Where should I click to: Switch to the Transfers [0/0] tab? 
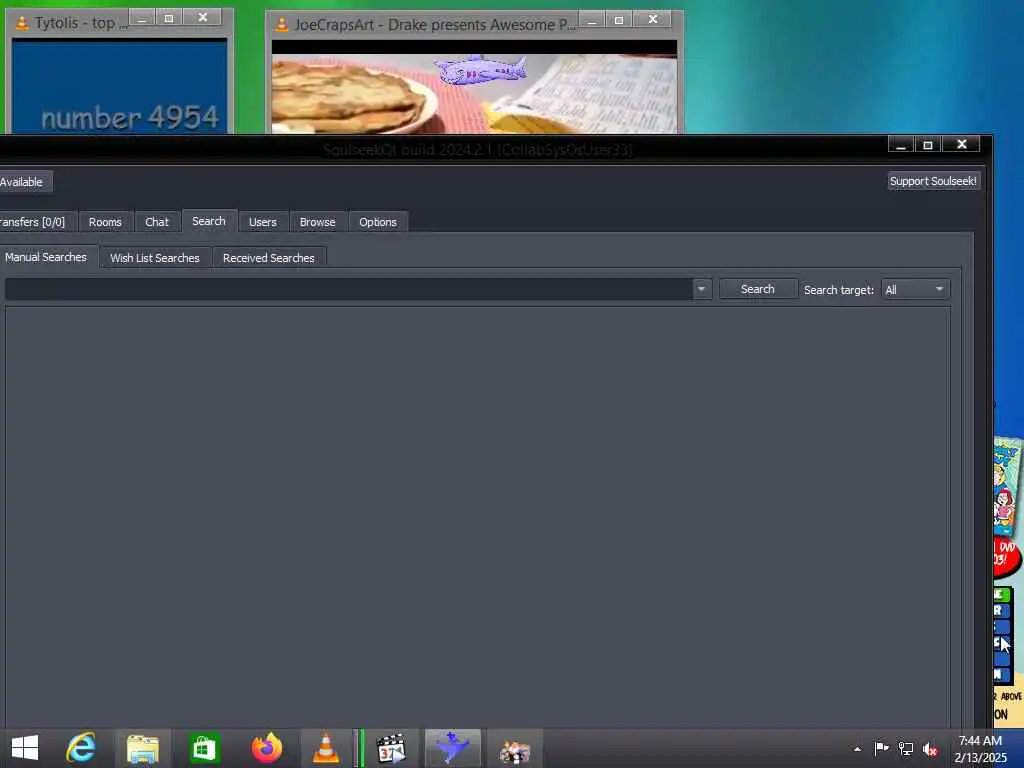[x=37, y=222]
